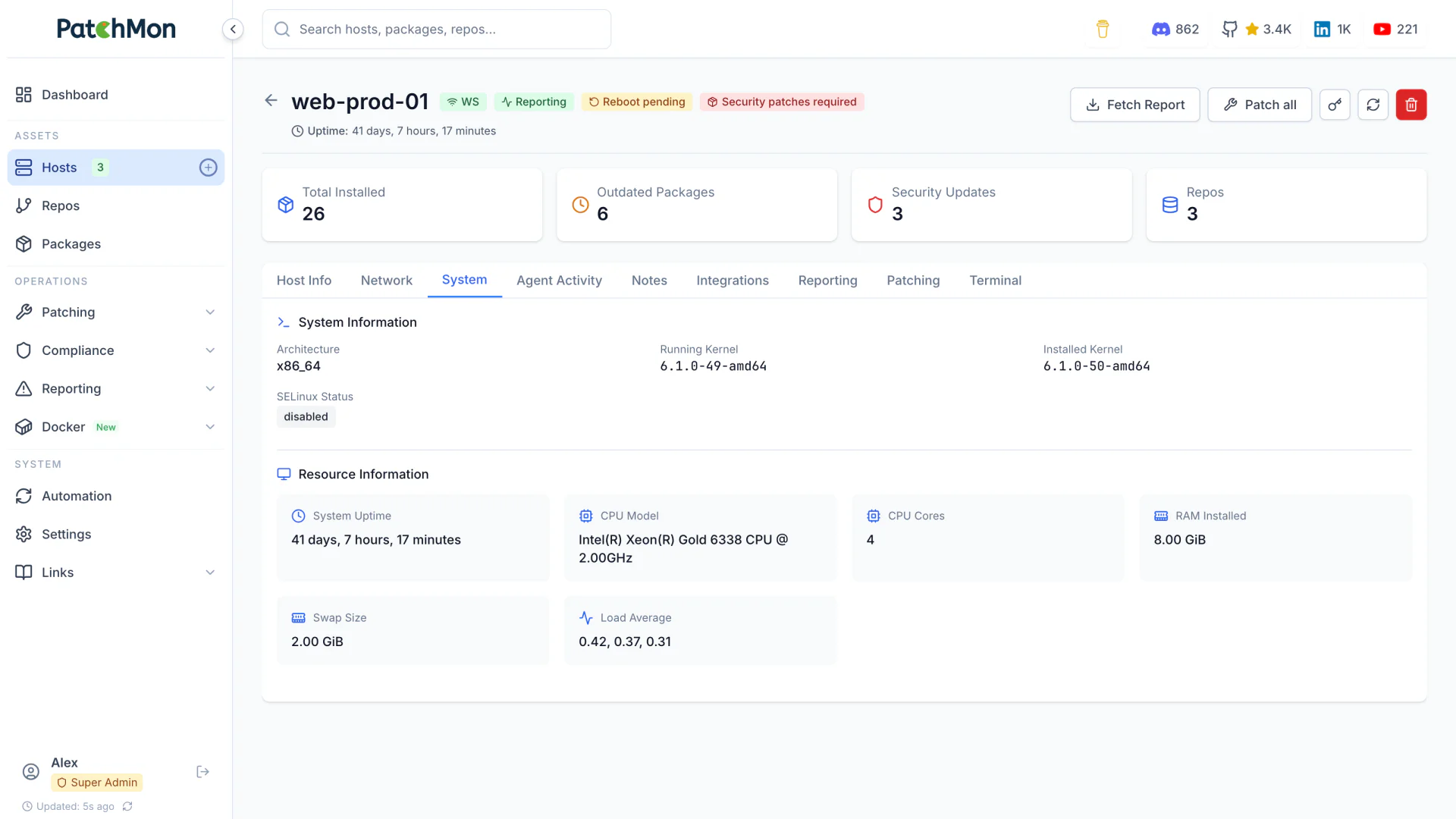Click the logout icon beside Alex

point(202,772)
